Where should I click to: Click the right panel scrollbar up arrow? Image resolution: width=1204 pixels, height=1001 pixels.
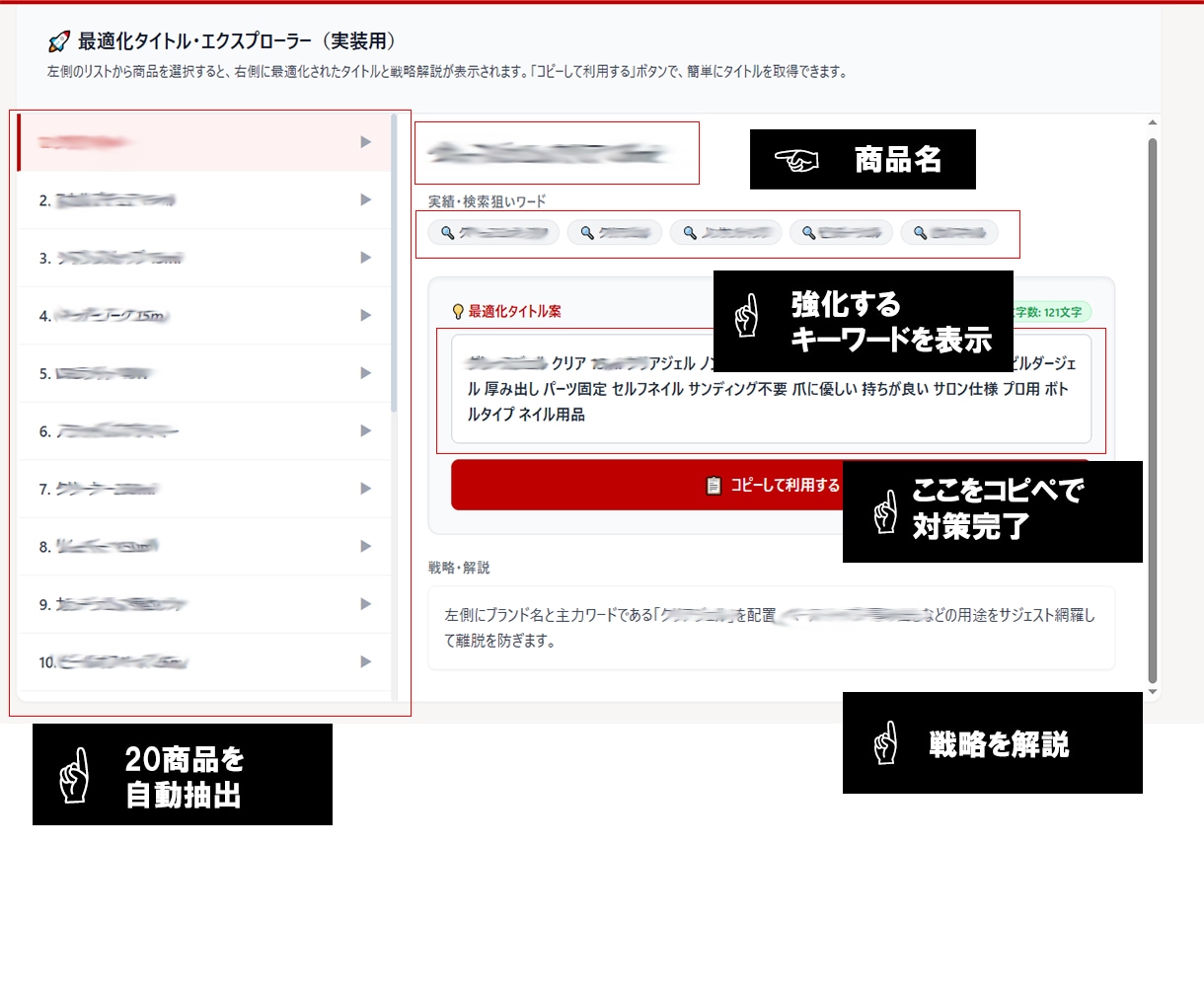tap(1153, 122)
